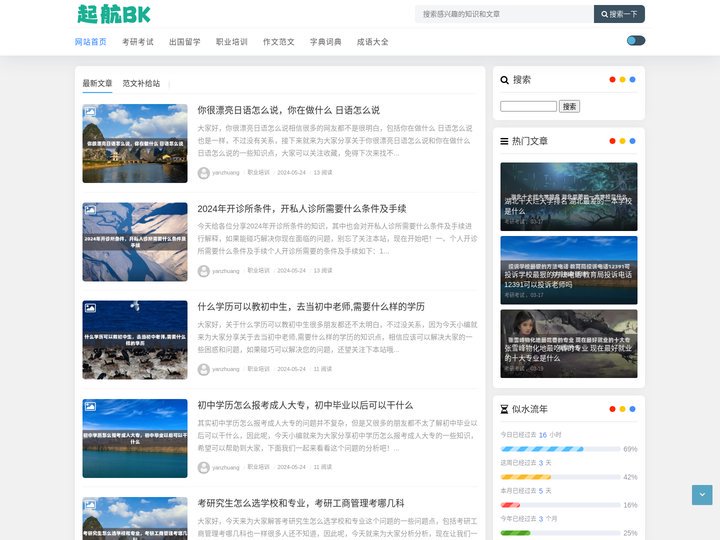Open the 网站首页 menu item
The width and height of the screenshot is (720, 540).
[90, 42]
